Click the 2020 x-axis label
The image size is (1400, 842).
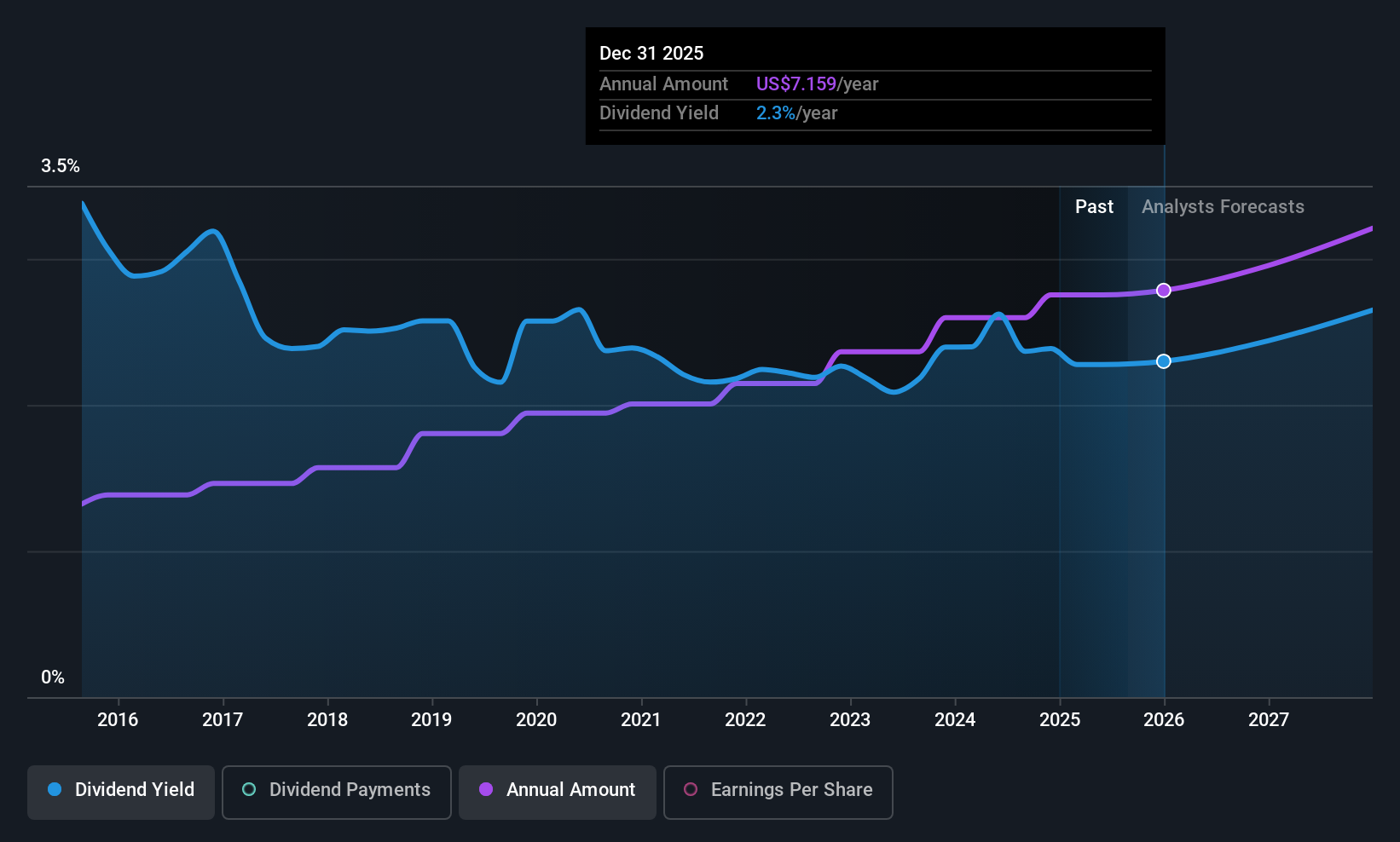tap(536, 720)
